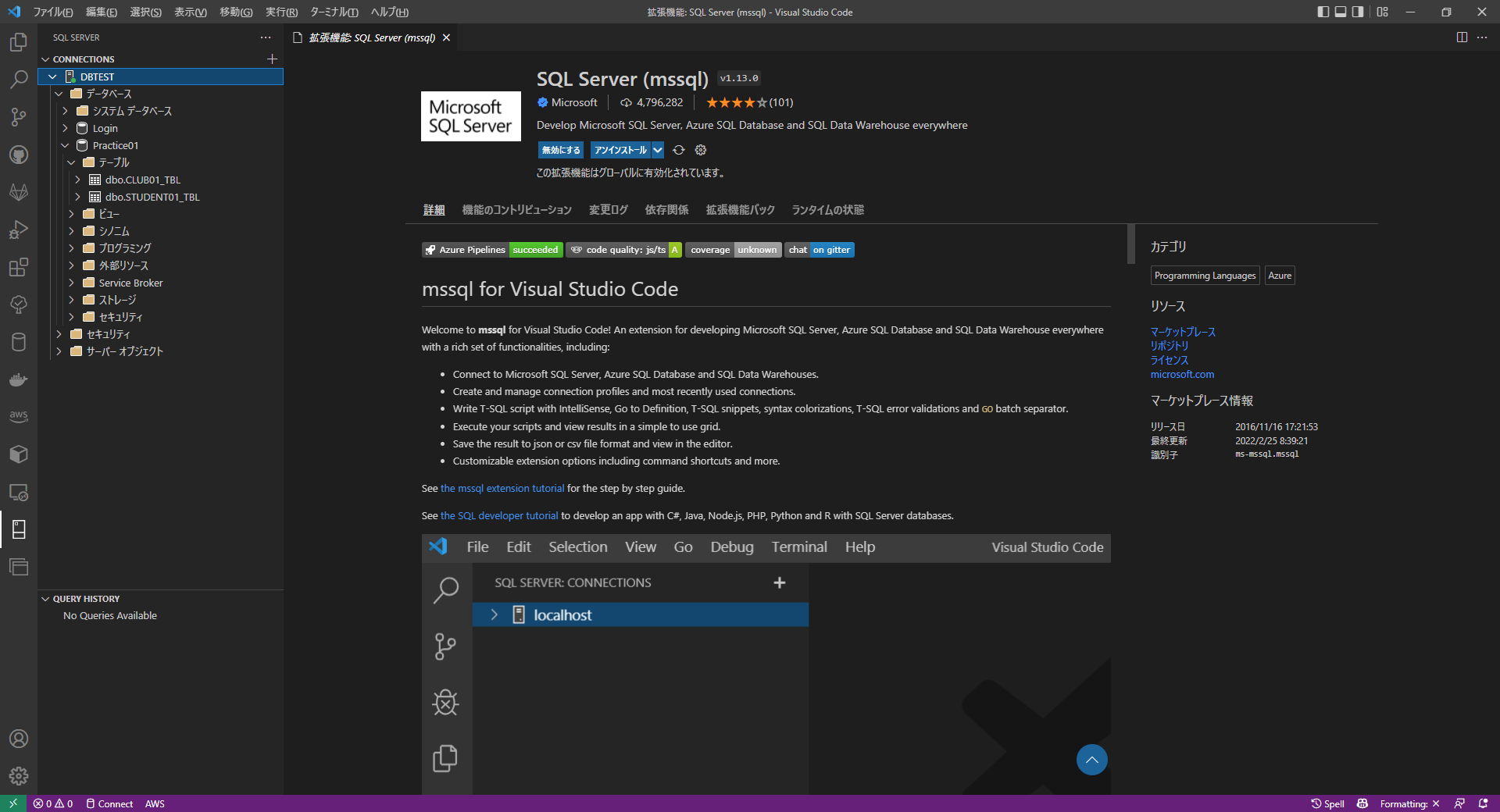Open the SQL developer tutorial link
The height and width of the screenshot is (812, 1500).
(499, 516)
